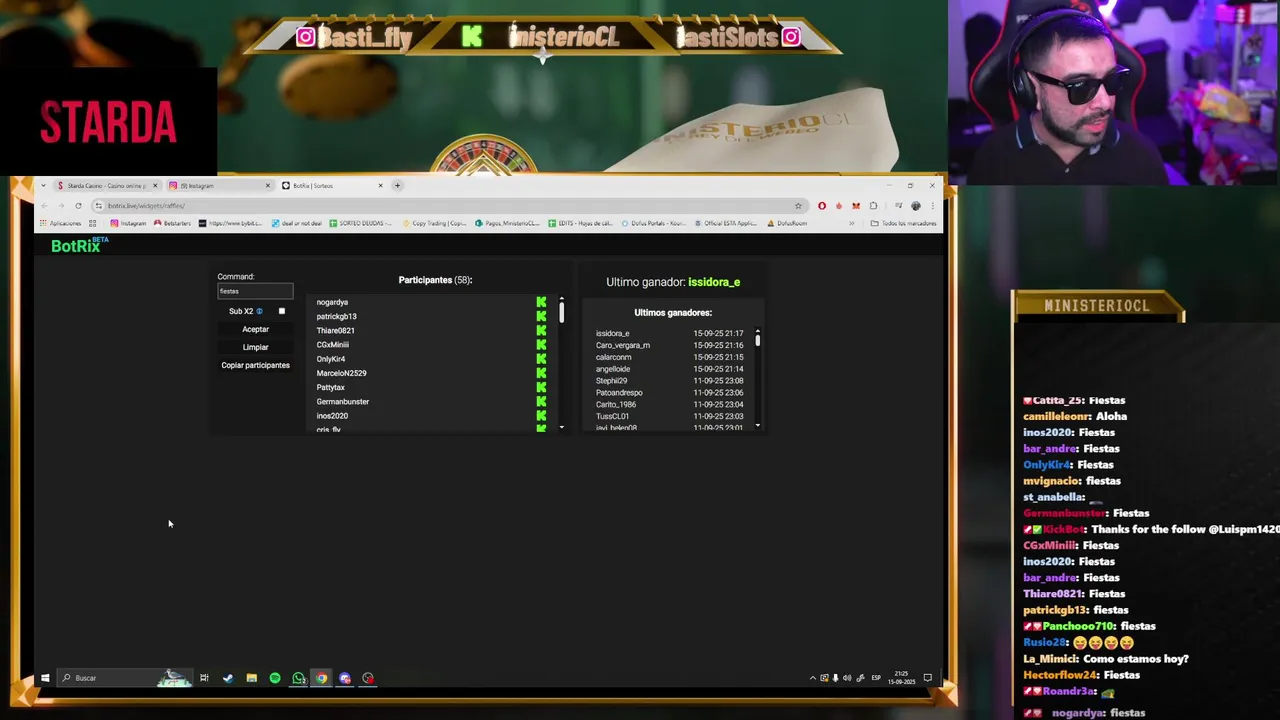Expand the bookmarks bar overflow chevron
1280x720 pixels.
[x=851, y=223]
